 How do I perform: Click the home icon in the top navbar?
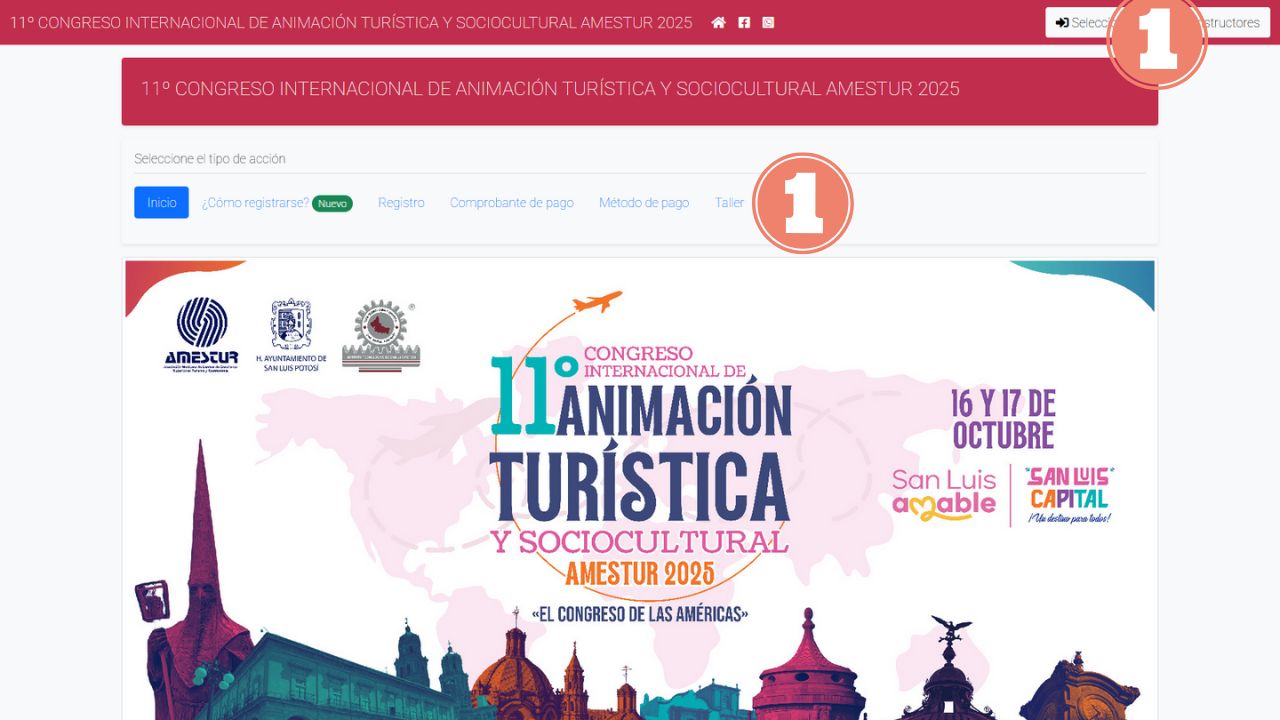pyautogui.click(x=718, y=22)
